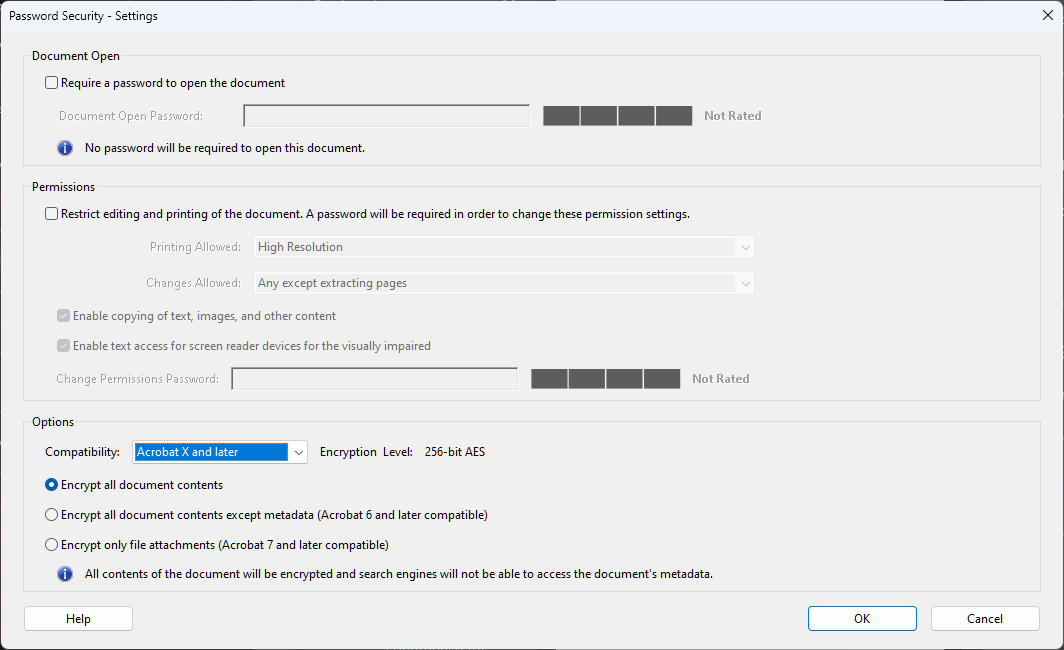The width and height of the screenshot is (1064, 650).
Task: Click the info icon in the Options section
Action: tap(64, 573)
